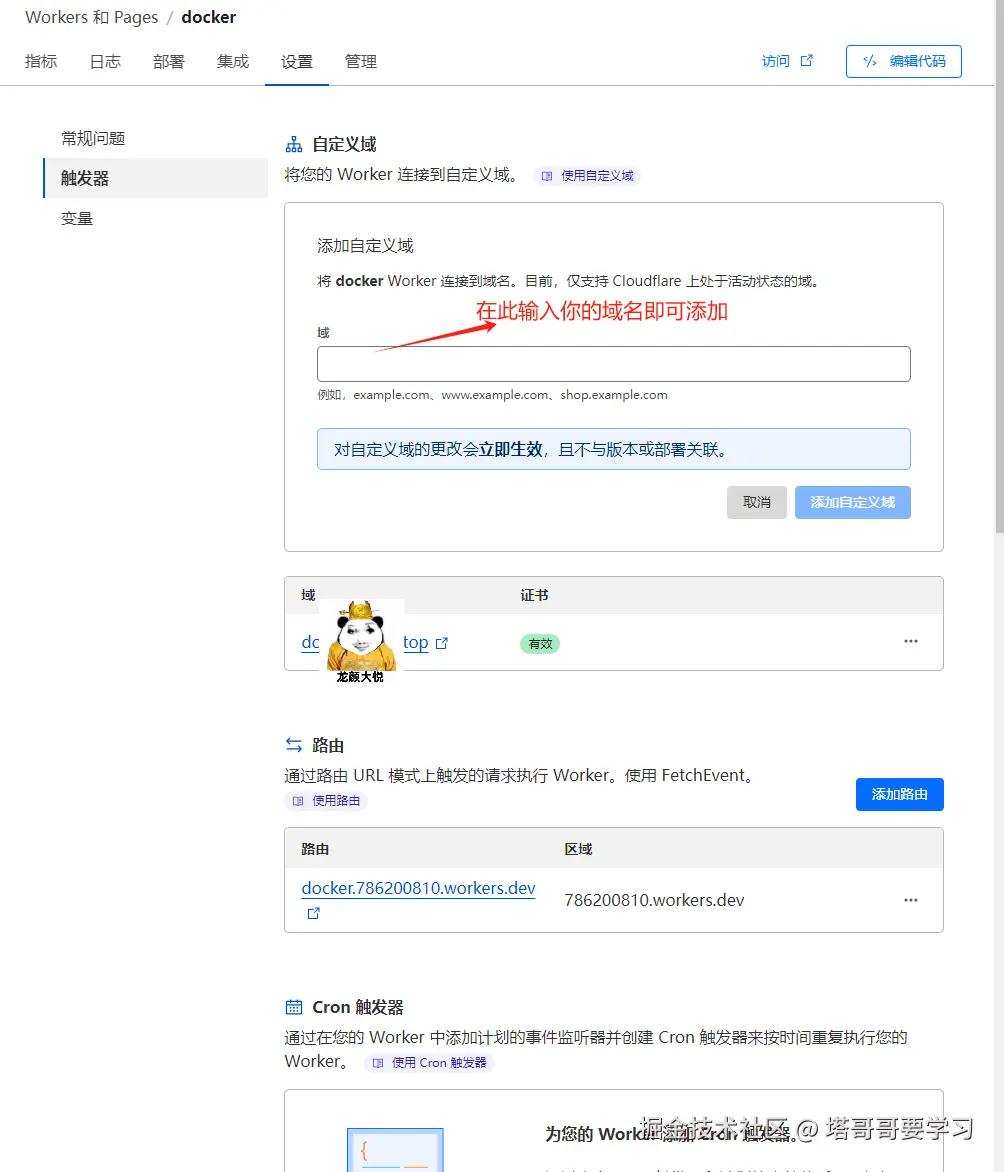Click the 路由 arrows icon
1004x1172 pixels.
pos(294,744)
